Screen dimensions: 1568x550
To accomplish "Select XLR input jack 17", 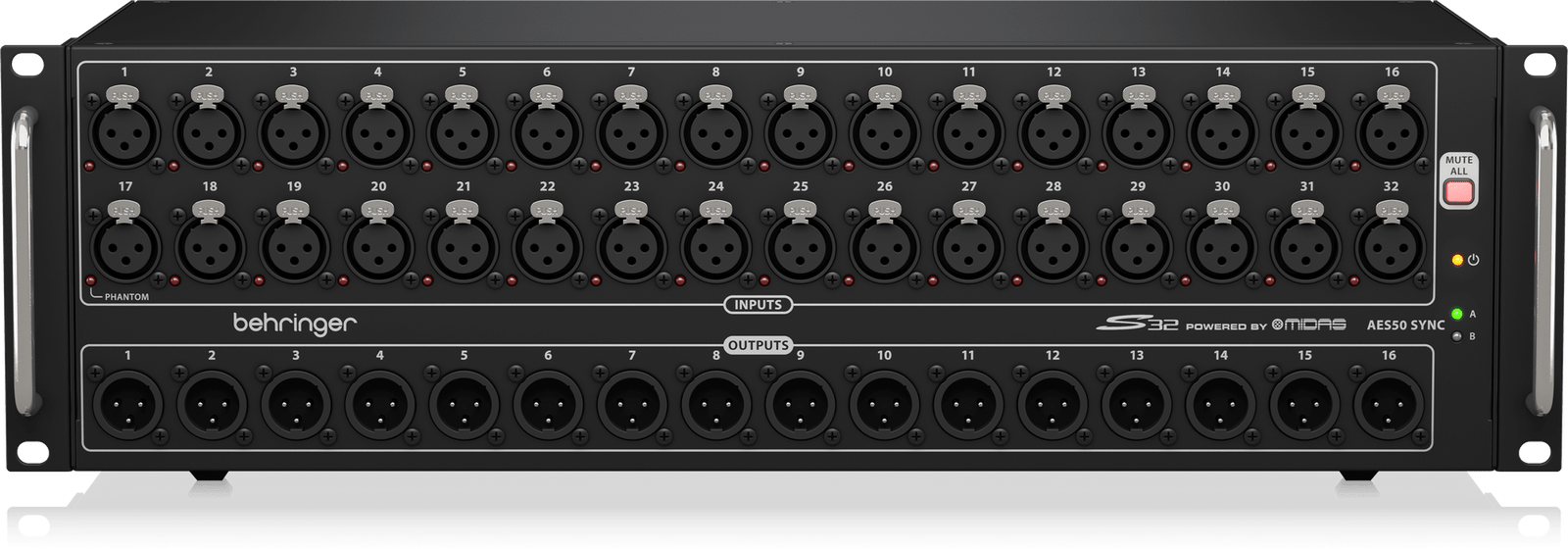I will [124, 247].
